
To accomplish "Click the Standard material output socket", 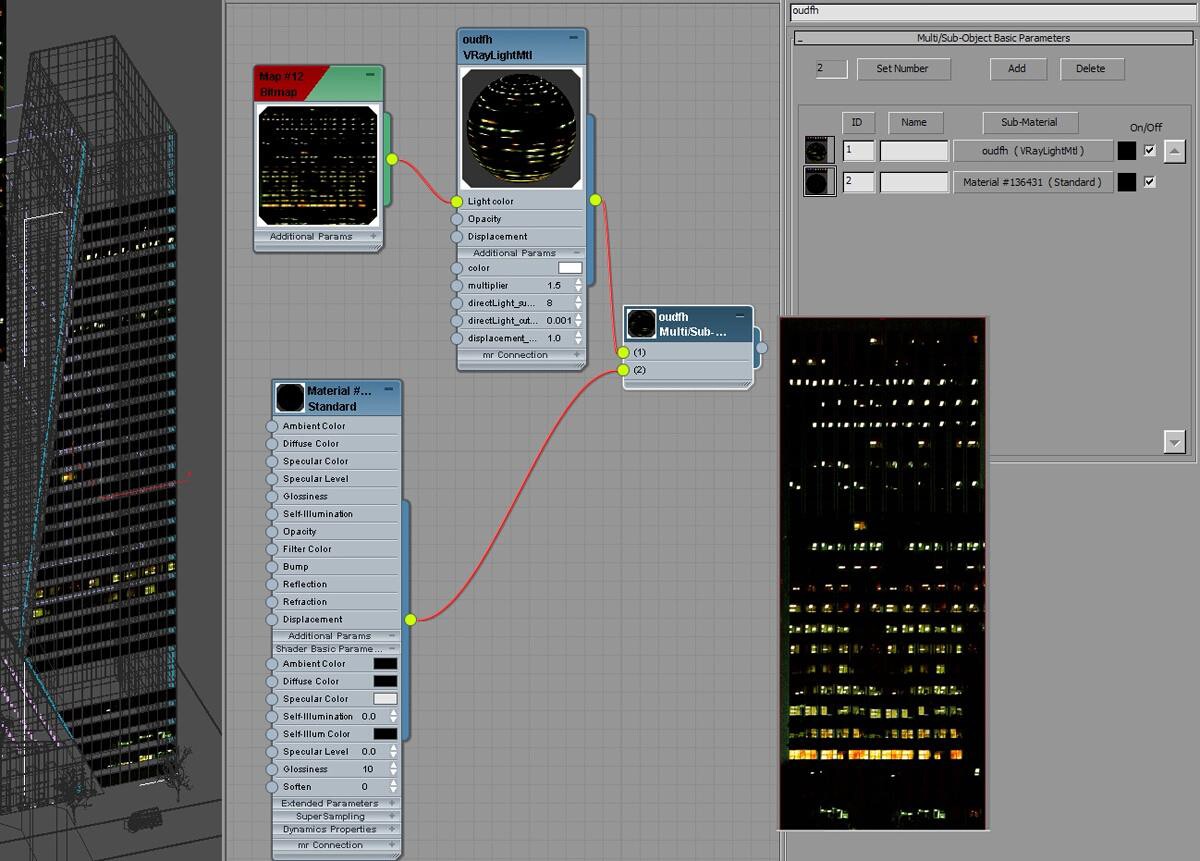I will 410,620.
